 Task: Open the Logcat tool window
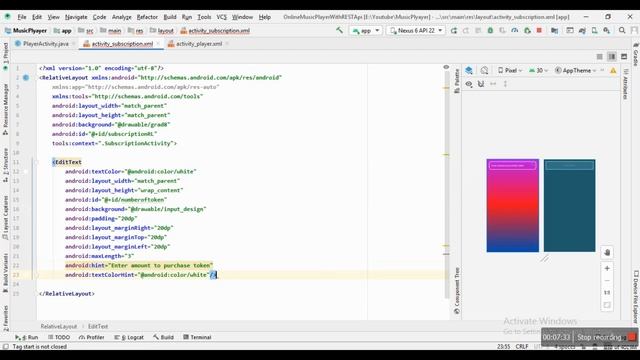129,337
